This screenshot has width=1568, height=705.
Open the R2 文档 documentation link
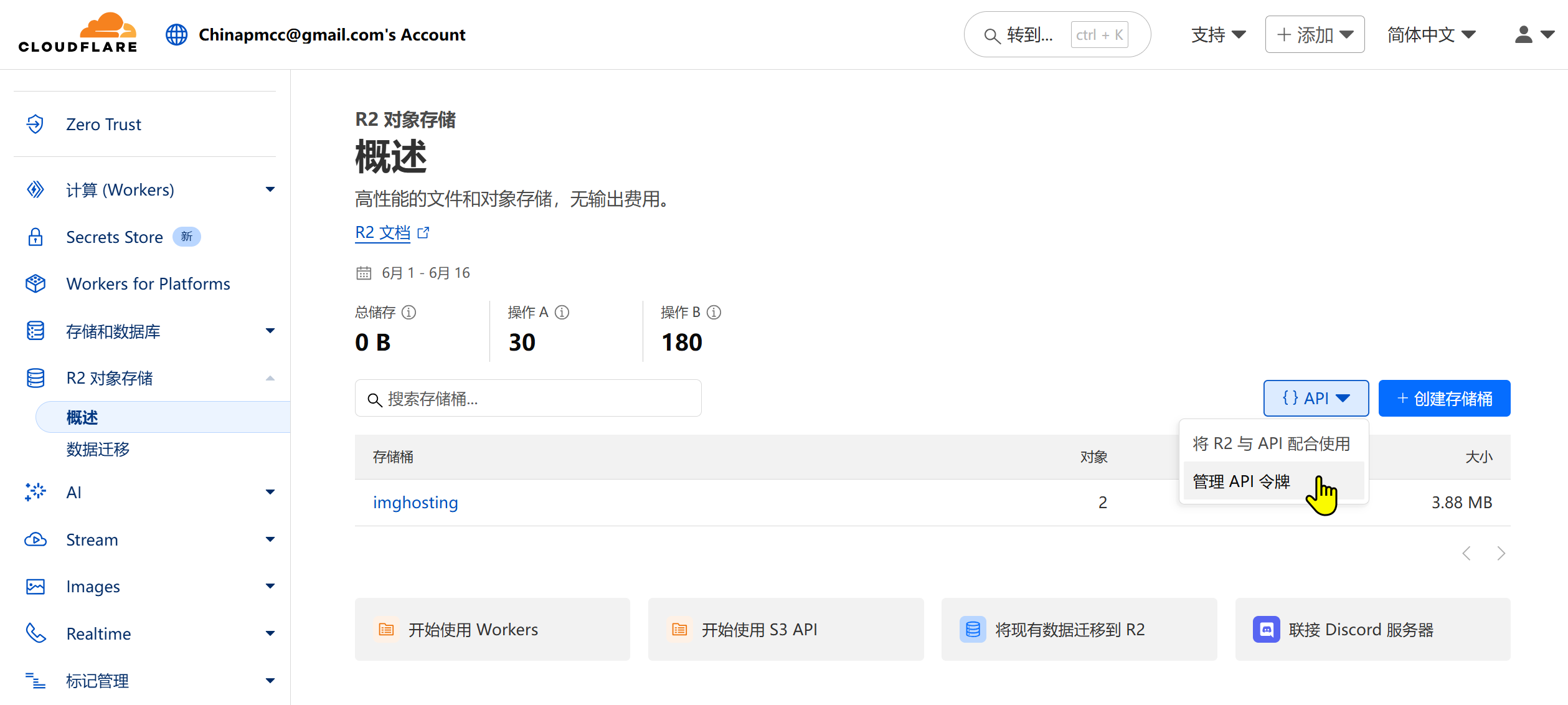(383, 232)
